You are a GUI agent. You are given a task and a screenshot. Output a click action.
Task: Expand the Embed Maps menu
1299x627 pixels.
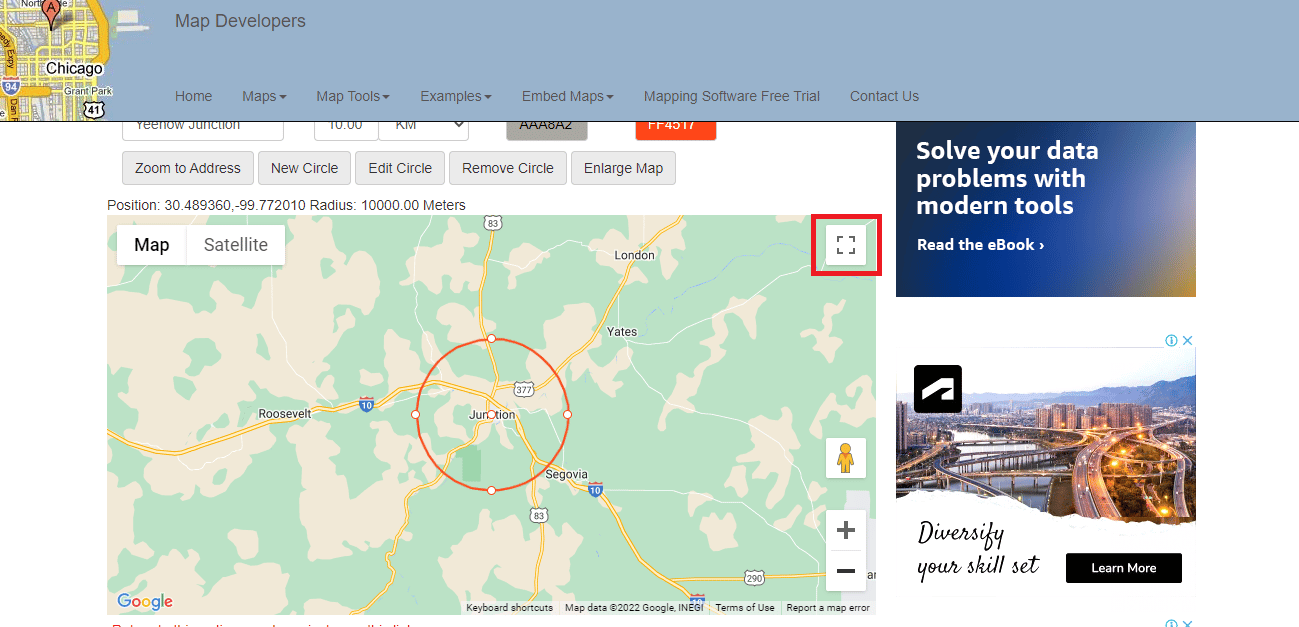point(567,96)
